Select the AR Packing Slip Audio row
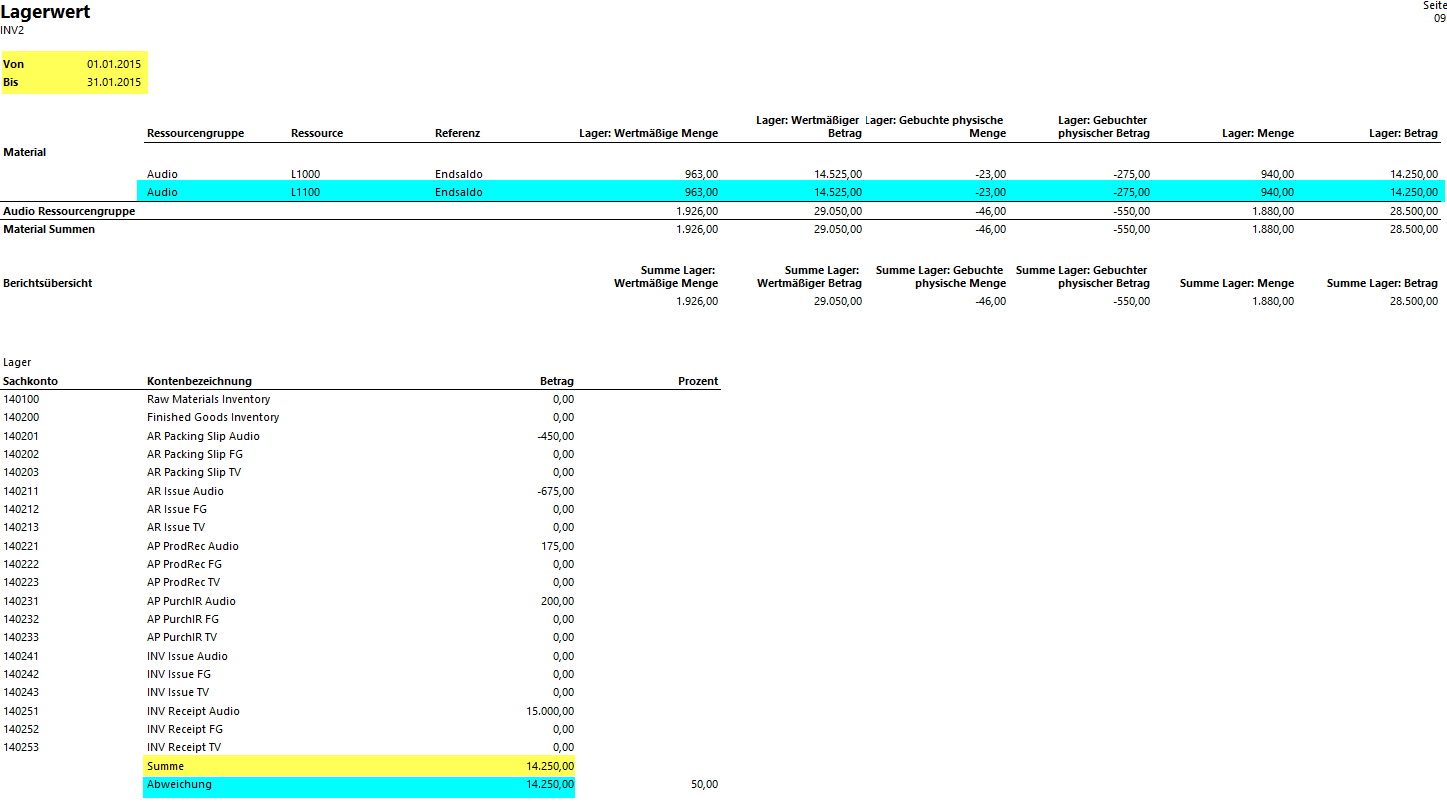Screen dimensions: 1447x805 (x=203, y=436)
